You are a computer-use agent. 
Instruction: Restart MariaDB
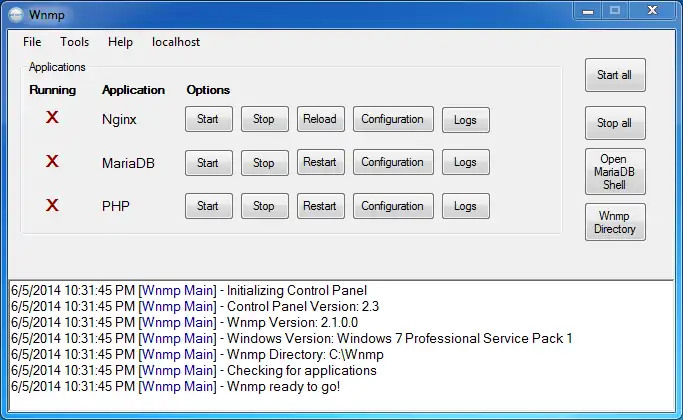(x=321, y=162)
